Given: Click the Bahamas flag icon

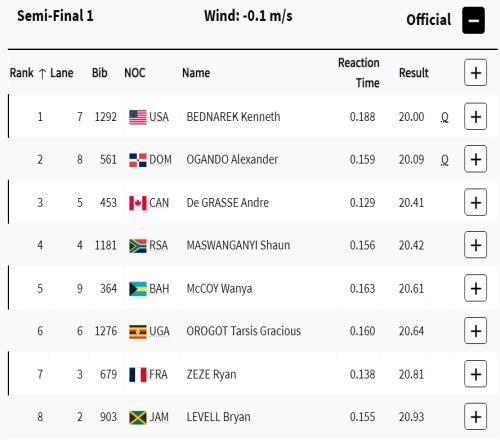Looking at the screenshot, I should [x=138, y=289].
